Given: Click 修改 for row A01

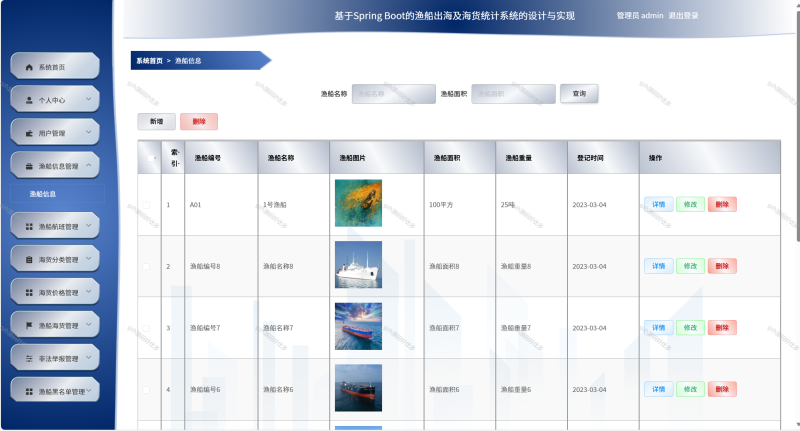Looking at the screenshot, I should pos(690,205).
